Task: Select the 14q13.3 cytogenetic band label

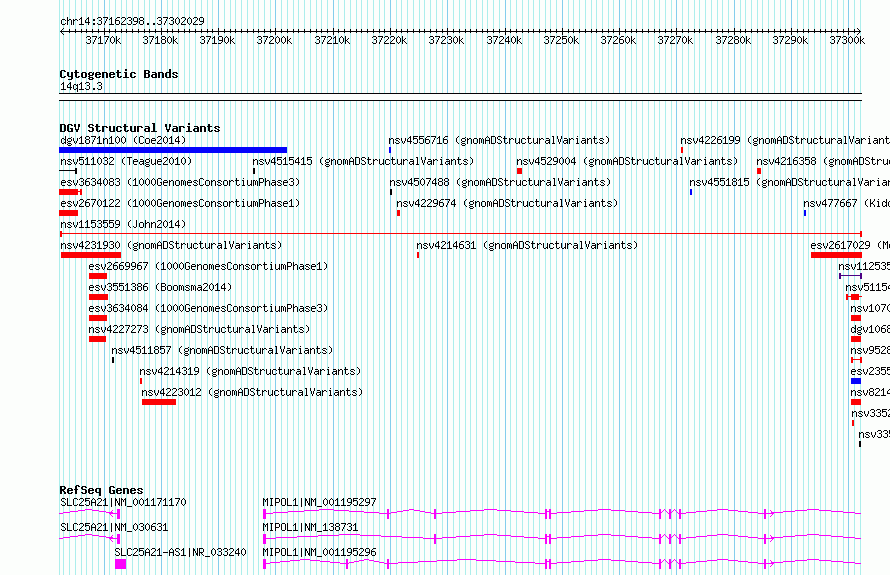Action: point(81,86)
